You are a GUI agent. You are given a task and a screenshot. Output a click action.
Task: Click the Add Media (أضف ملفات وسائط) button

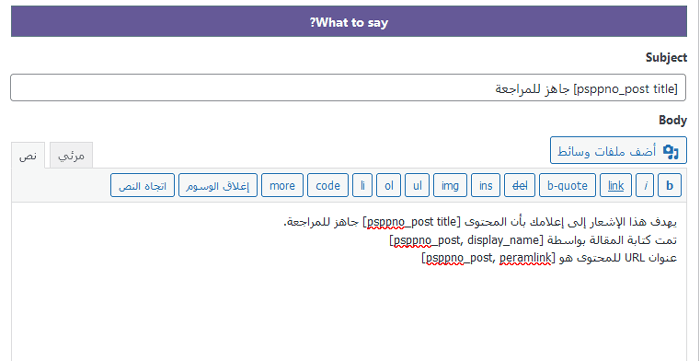click(x=618, y=150)
